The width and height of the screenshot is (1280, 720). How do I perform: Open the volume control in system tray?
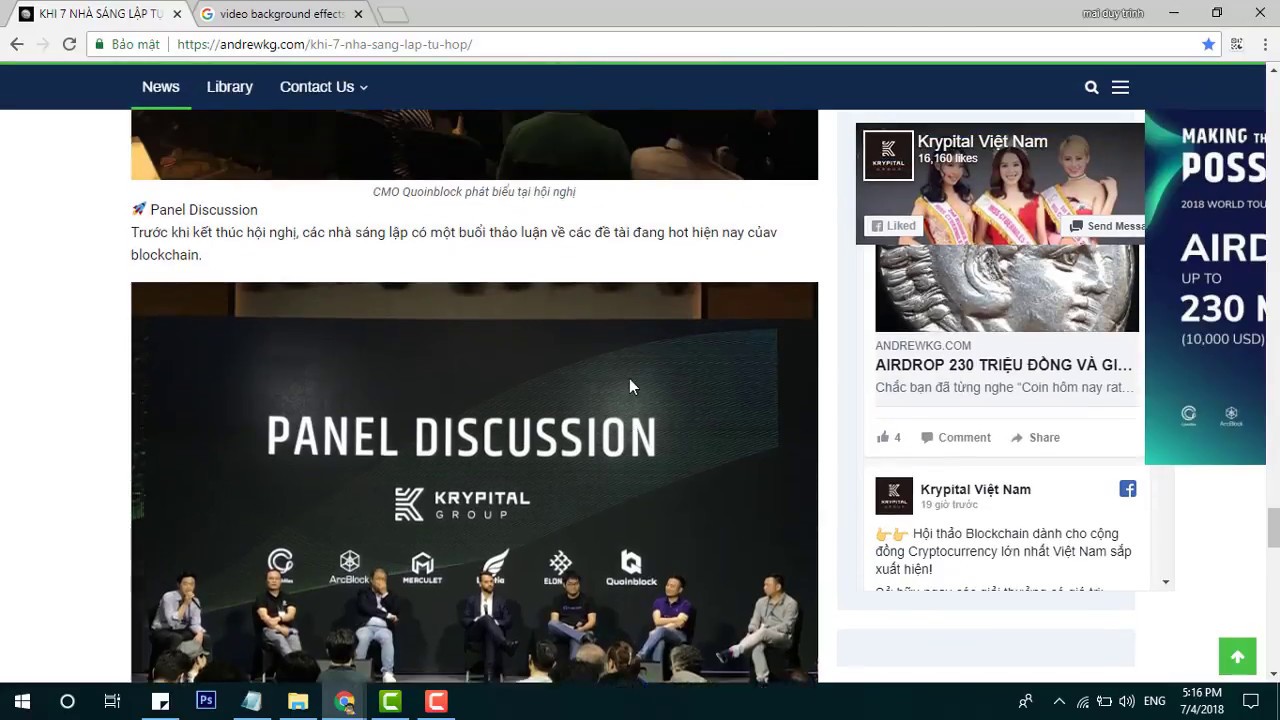(1127, 701)
